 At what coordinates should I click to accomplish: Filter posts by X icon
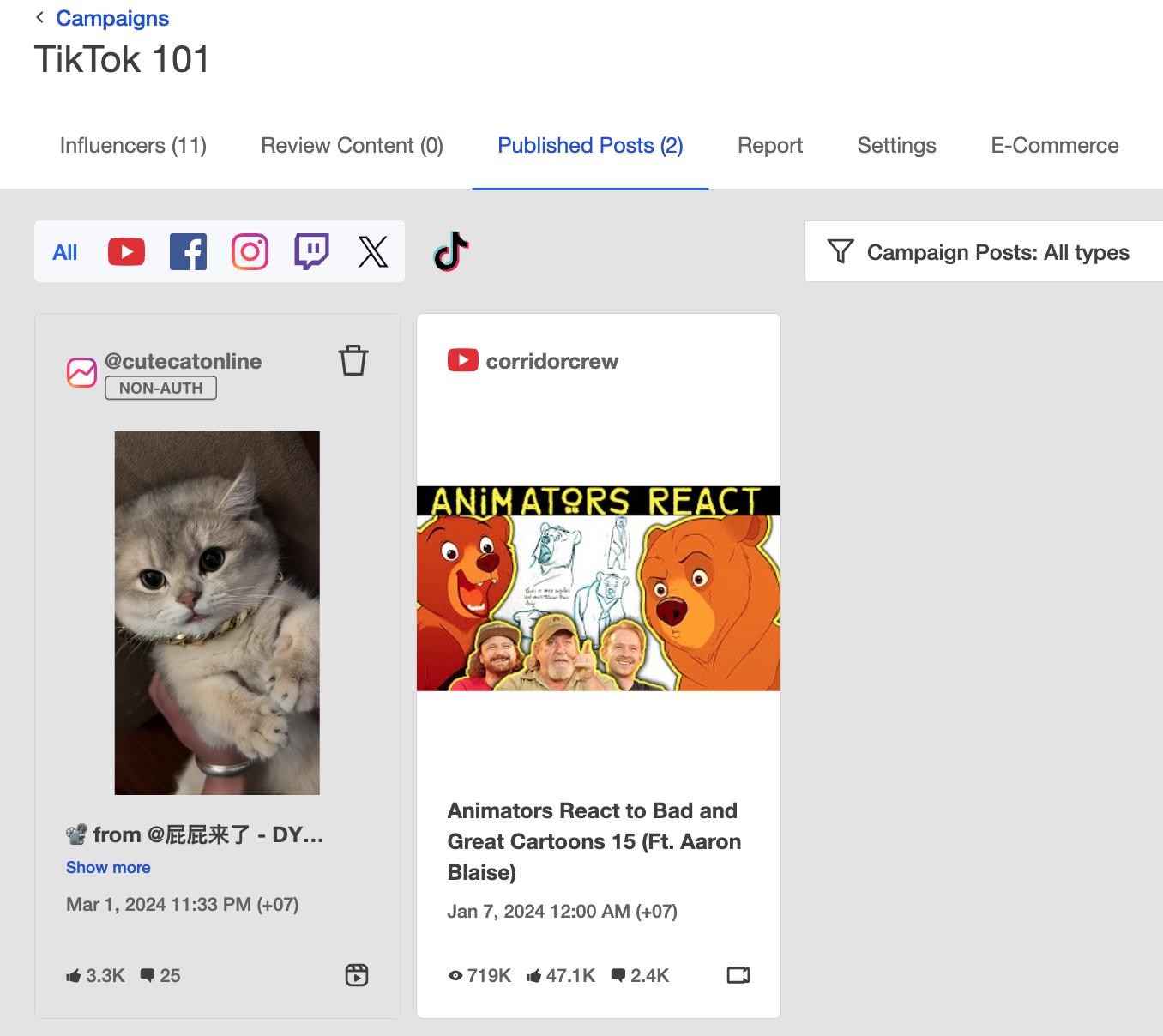pos(373,251)
